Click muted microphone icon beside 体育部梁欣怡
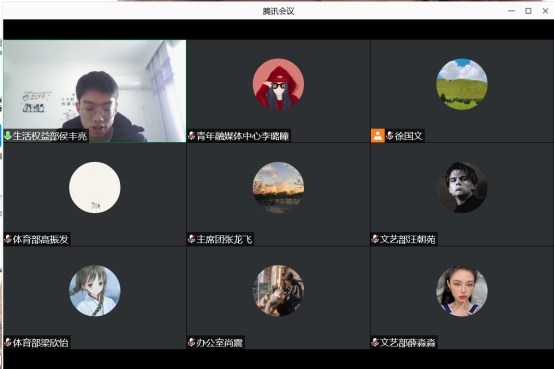The image size is (554, 369). click(x=8, y=342)
